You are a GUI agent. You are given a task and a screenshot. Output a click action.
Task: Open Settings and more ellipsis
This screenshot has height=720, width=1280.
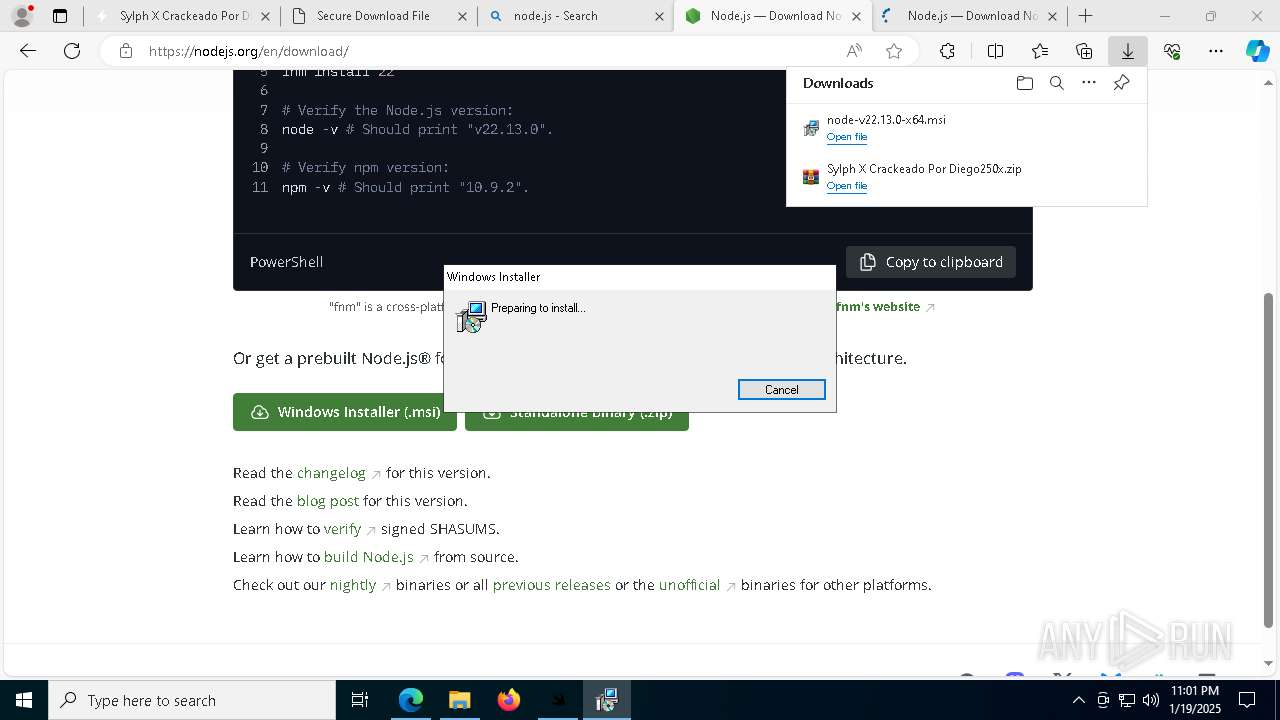pos(1216,51)
